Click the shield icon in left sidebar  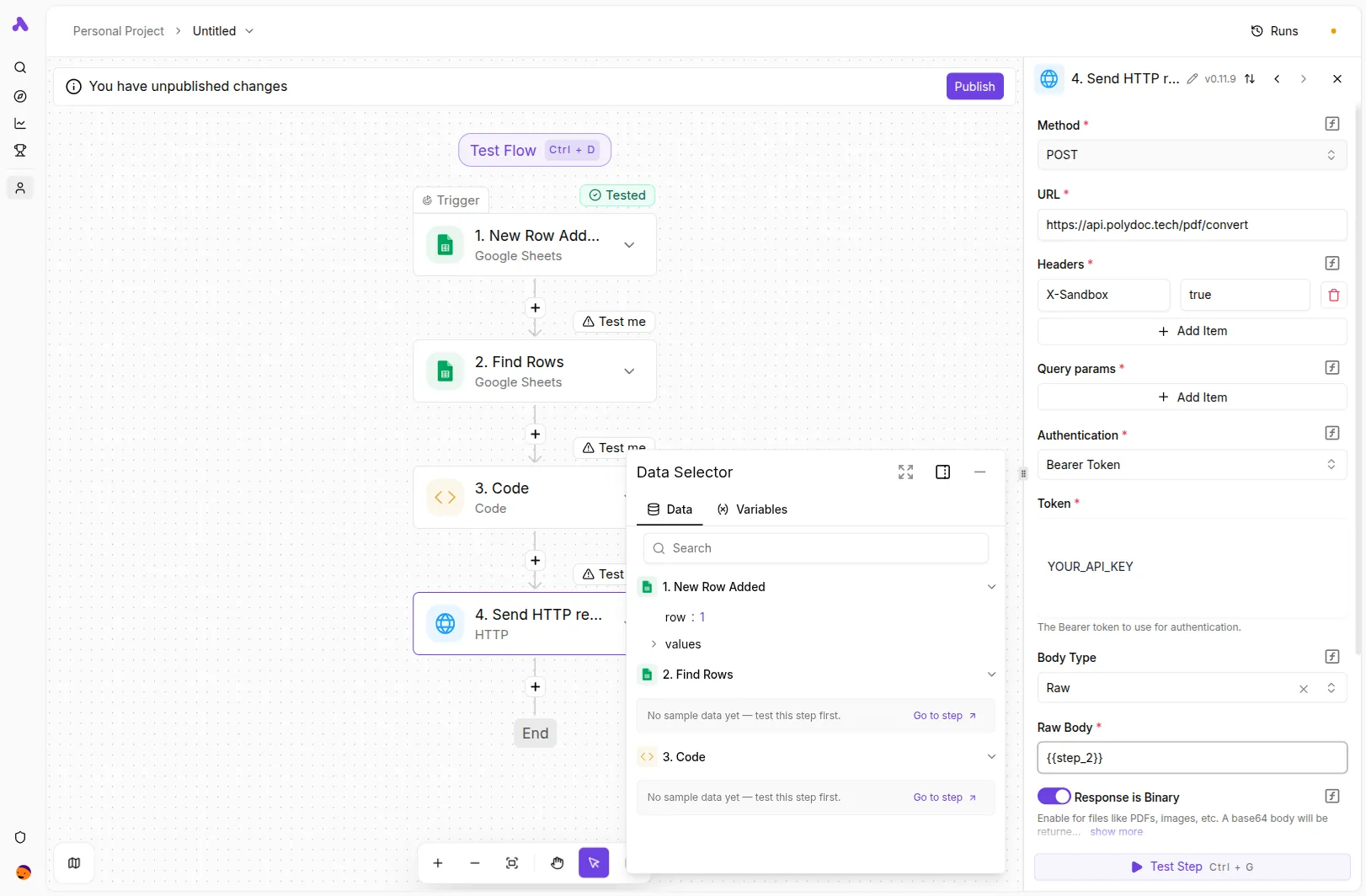pos(20,837)
